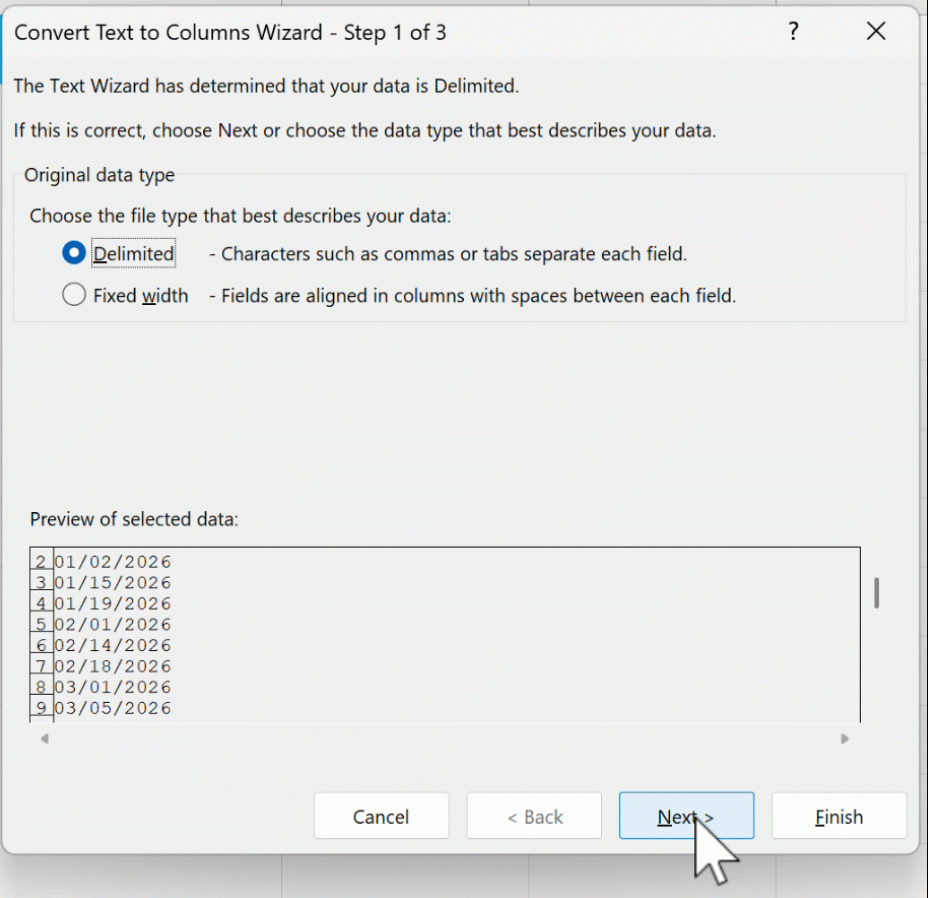Choose the 03/05/2026 row in the preview

[113, 709]
